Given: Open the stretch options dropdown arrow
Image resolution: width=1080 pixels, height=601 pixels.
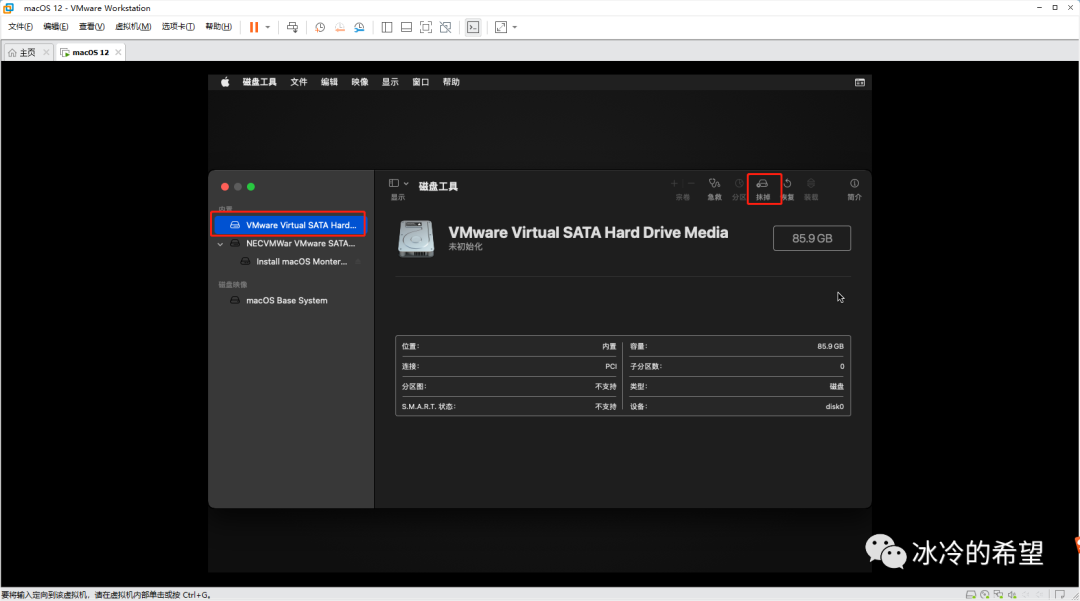Looking at the screenshot, I should point(515,28).
